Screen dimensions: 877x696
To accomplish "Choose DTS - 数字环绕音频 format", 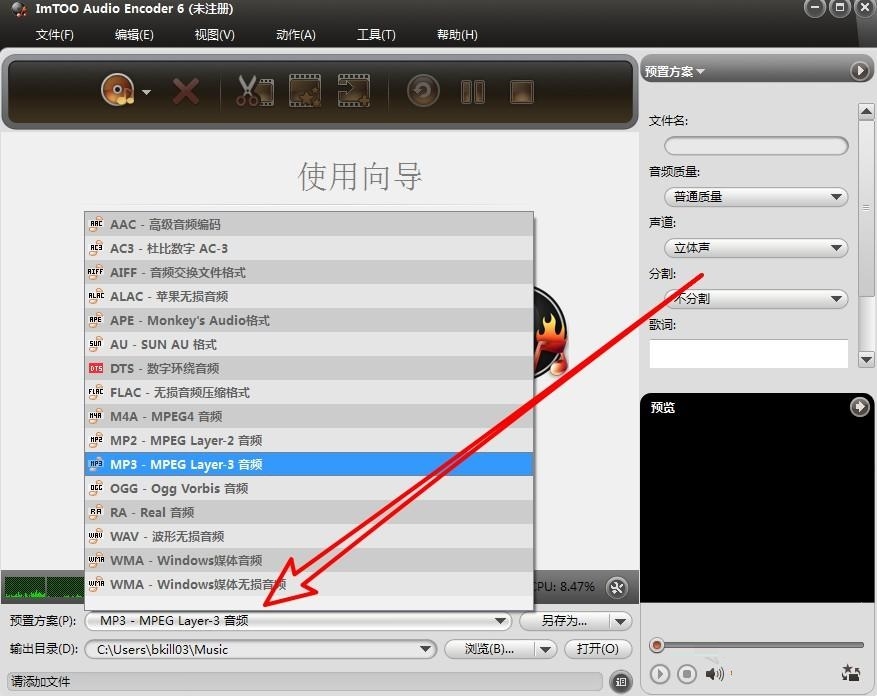I will pyautogui.click(x=309, y=369).
